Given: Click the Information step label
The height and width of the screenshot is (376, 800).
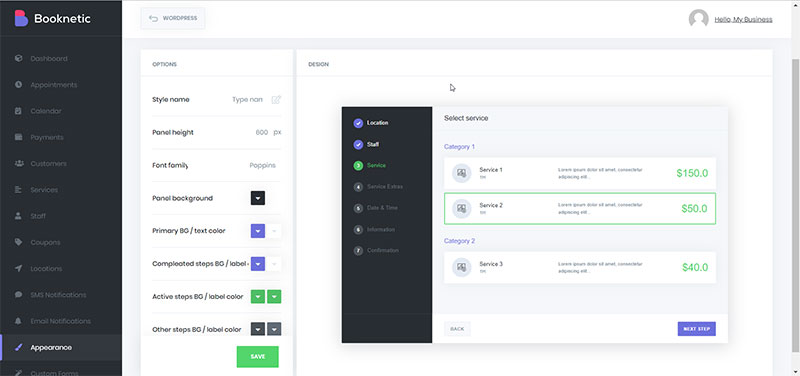Looking at the screenshot, I should pos(381,230).
